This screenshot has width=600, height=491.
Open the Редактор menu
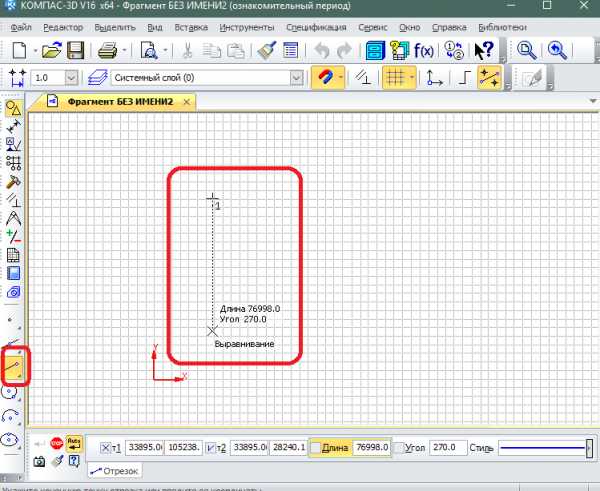[x=63, y=28]
